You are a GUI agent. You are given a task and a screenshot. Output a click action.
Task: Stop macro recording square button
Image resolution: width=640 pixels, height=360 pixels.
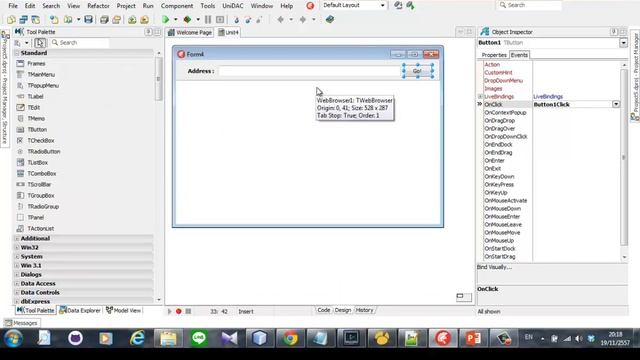tap(188, 311)
